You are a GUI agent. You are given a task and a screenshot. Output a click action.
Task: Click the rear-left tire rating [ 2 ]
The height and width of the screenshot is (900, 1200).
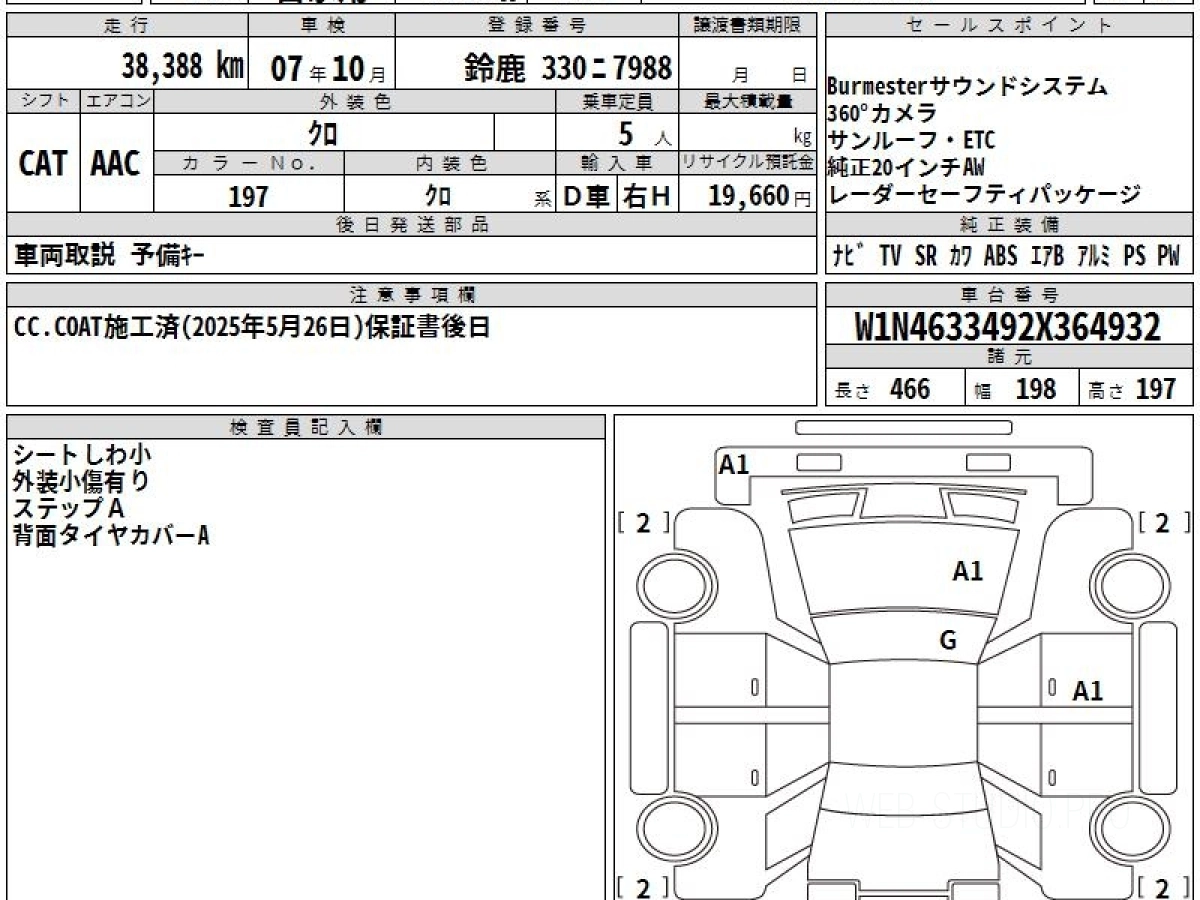(x=643, y=887)
